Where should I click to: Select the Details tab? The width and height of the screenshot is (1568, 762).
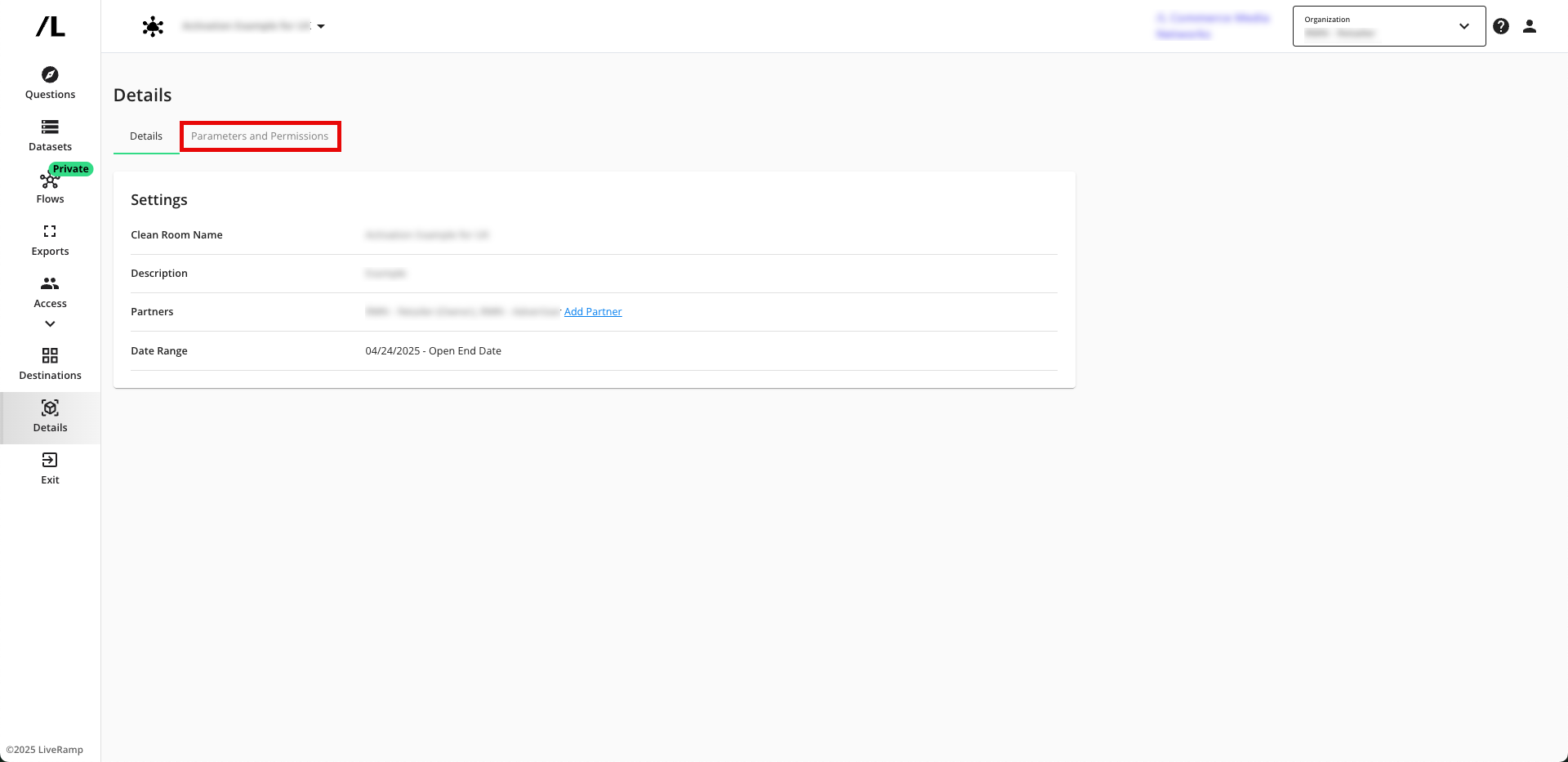tap(146, 136)
